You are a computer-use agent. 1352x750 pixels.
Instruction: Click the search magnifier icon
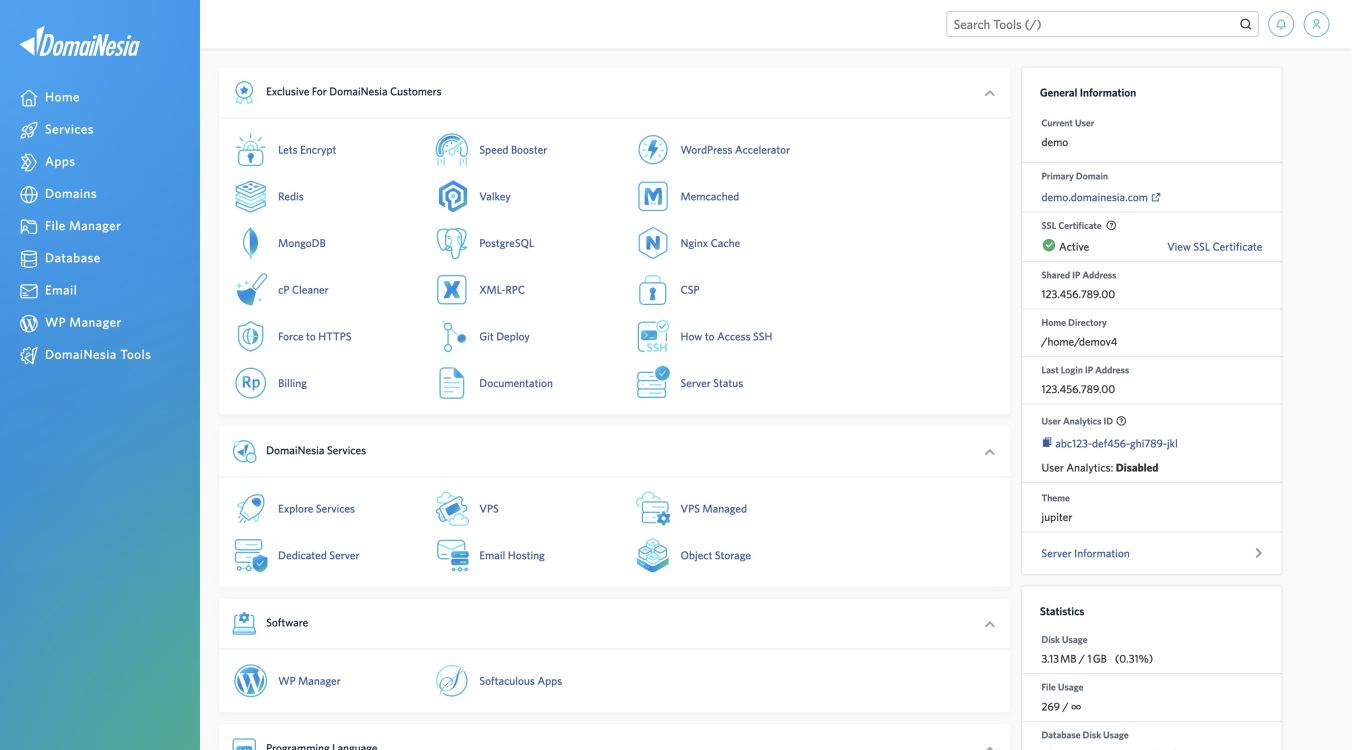pyautogui.click(x=1246, y=25)
